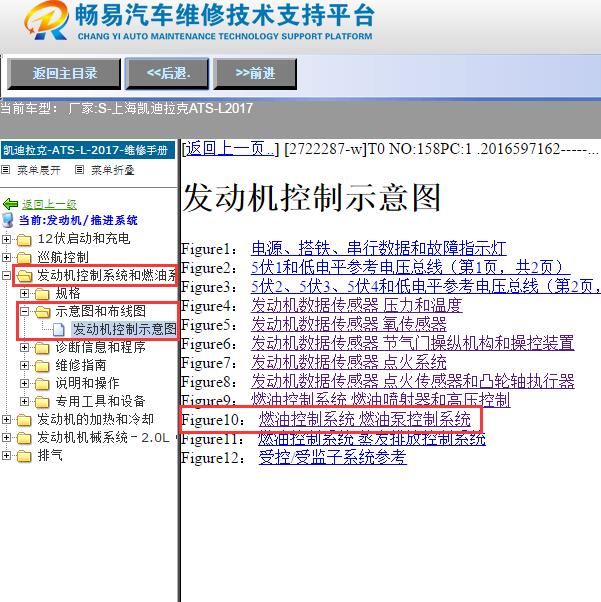The width and height of the screenshot is (601, 602).
Task: Open the 返回上一页 link
Action: click(230, 149)
